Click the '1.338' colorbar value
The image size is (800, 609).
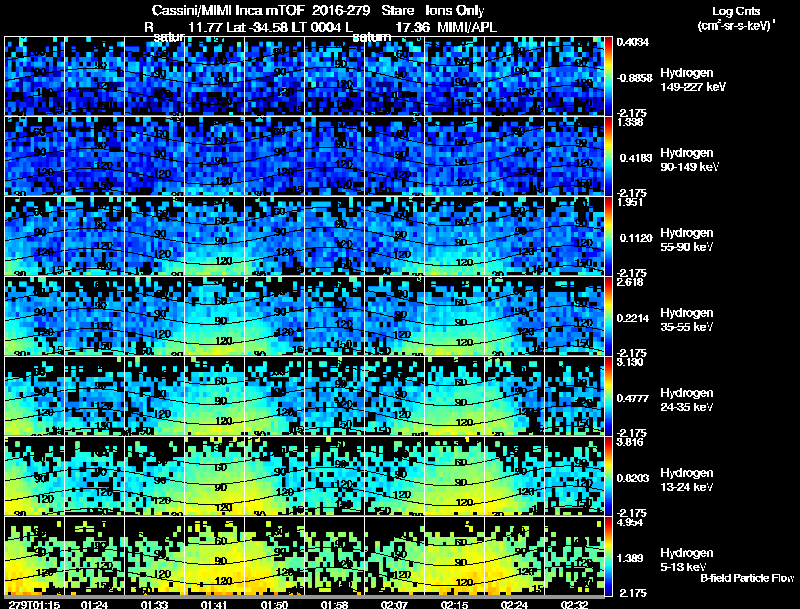pyautogui.click(x=631, y=122)
